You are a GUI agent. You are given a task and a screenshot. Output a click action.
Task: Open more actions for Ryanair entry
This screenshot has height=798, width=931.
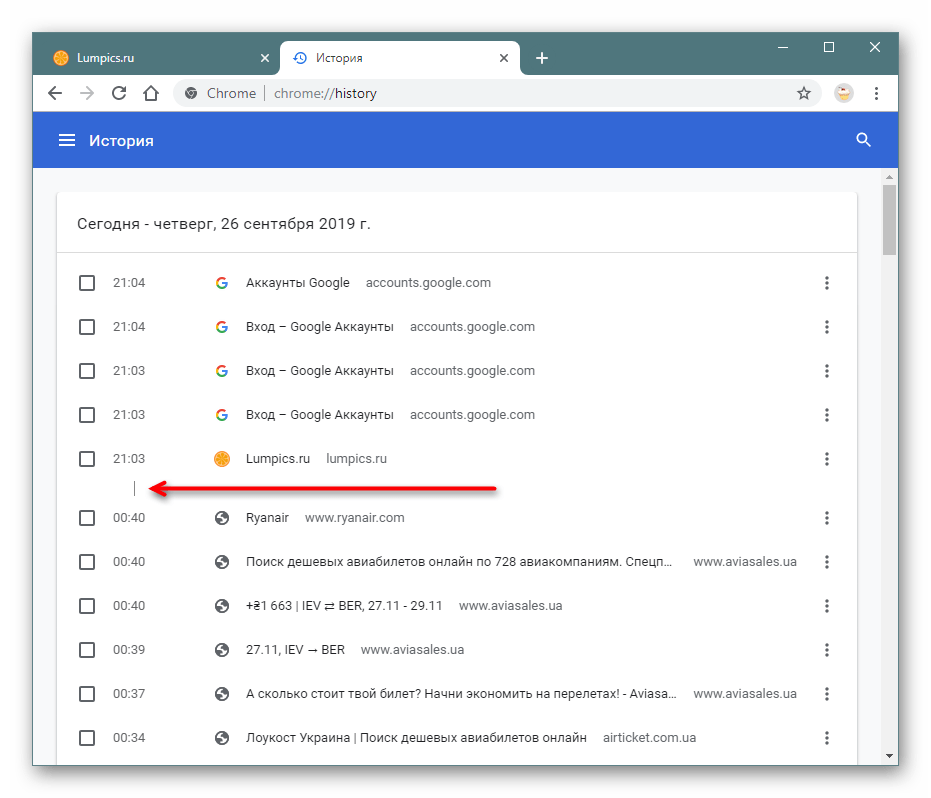(826, 518)
